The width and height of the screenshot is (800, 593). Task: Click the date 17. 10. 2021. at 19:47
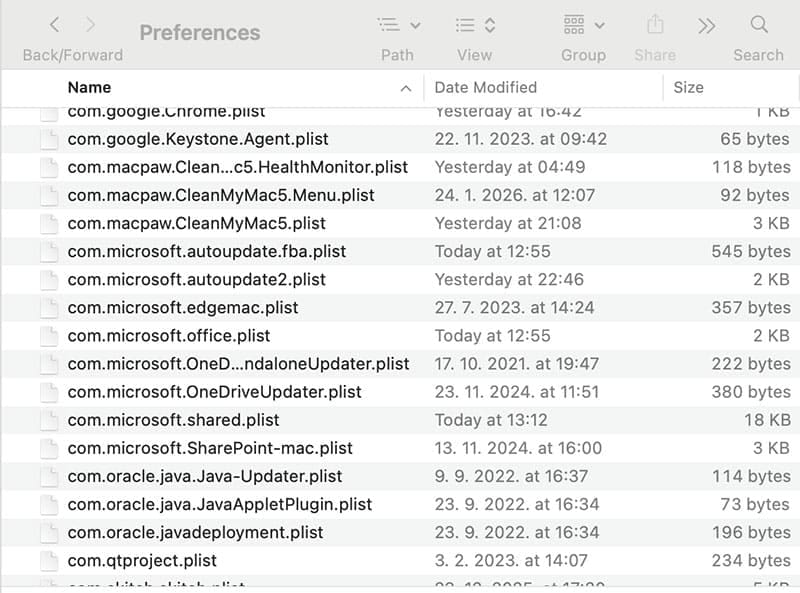point(517,363)
